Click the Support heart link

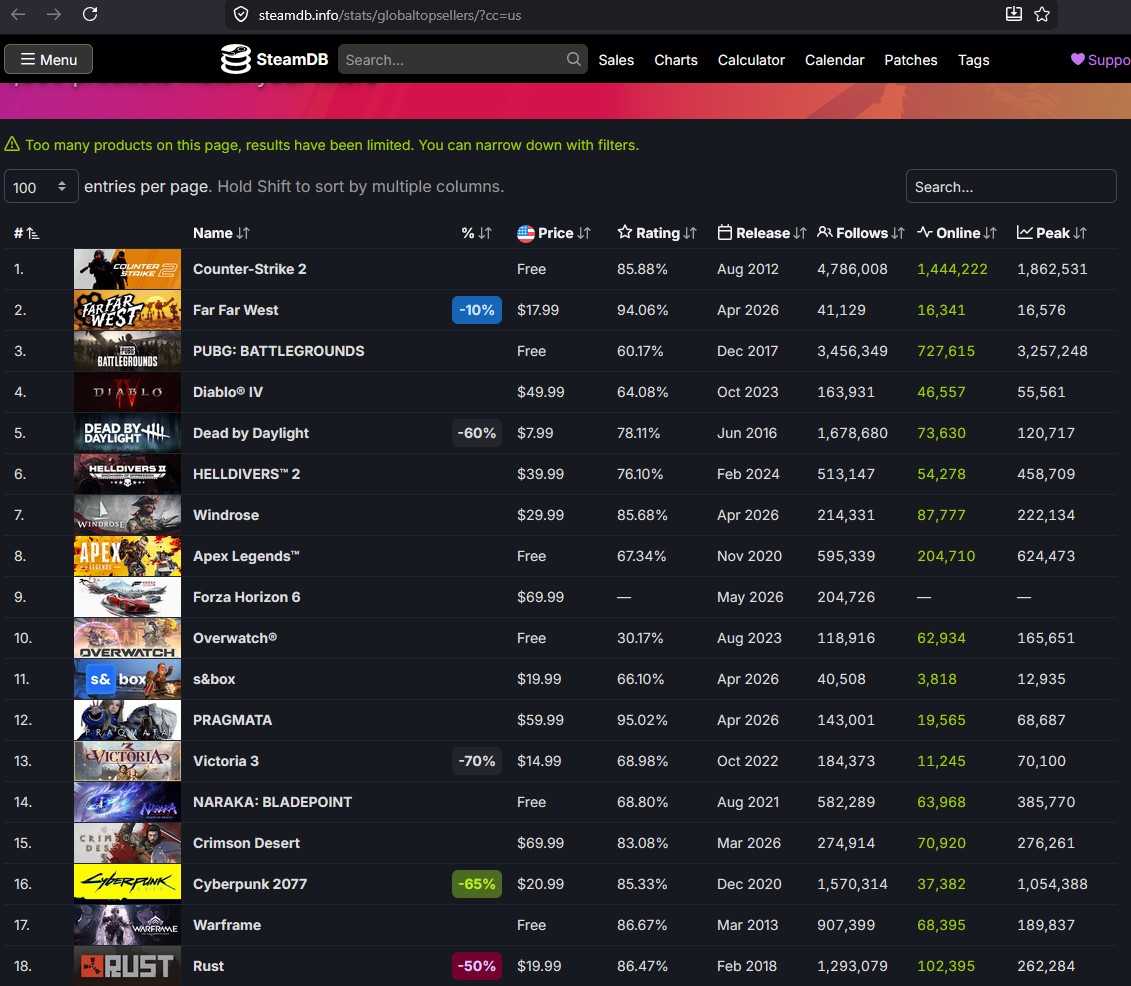click(x=1100, y=60)
